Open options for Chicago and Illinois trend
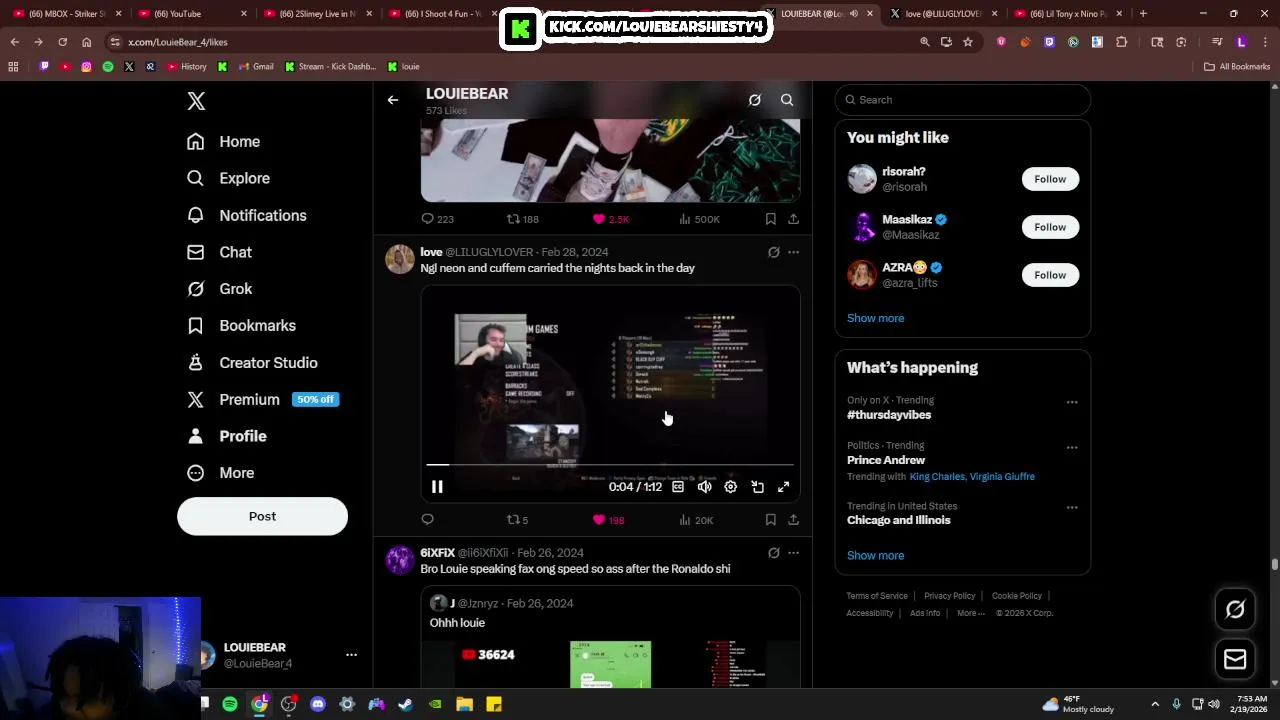 1072,507
